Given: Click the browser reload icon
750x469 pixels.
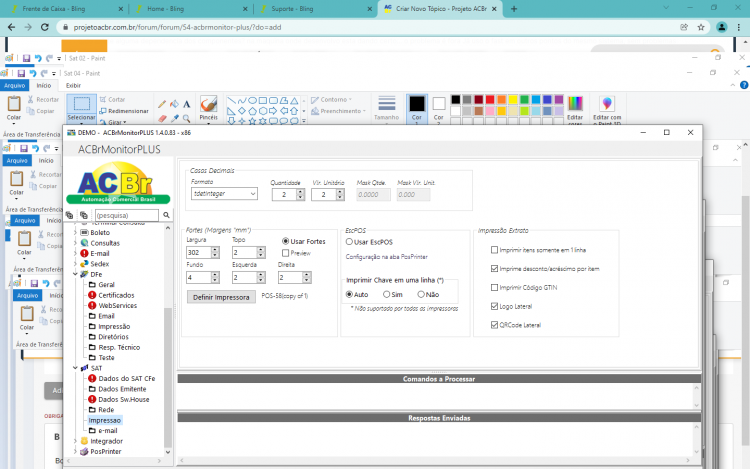Looking at the screenshot, I should pos(45,27).
